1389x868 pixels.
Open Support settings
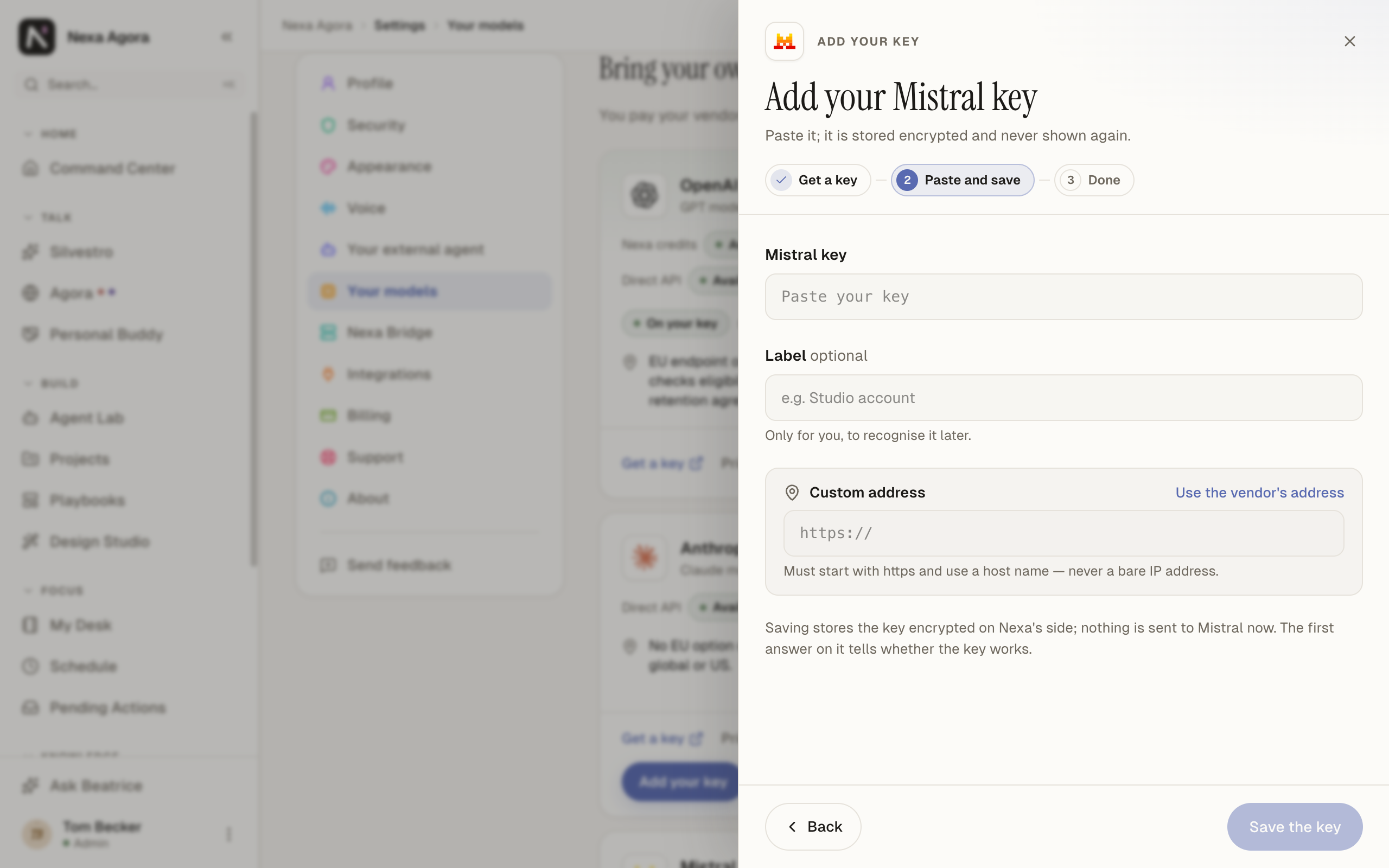pos(430,457)
